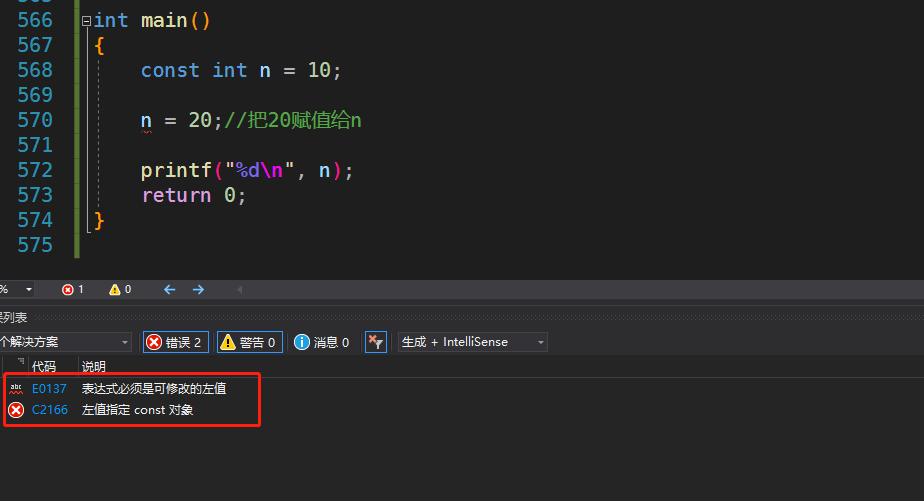Click the IntelliSense abc icon beside E0137
The height and width of the screenshot is (501, 924).
[16, 388]
